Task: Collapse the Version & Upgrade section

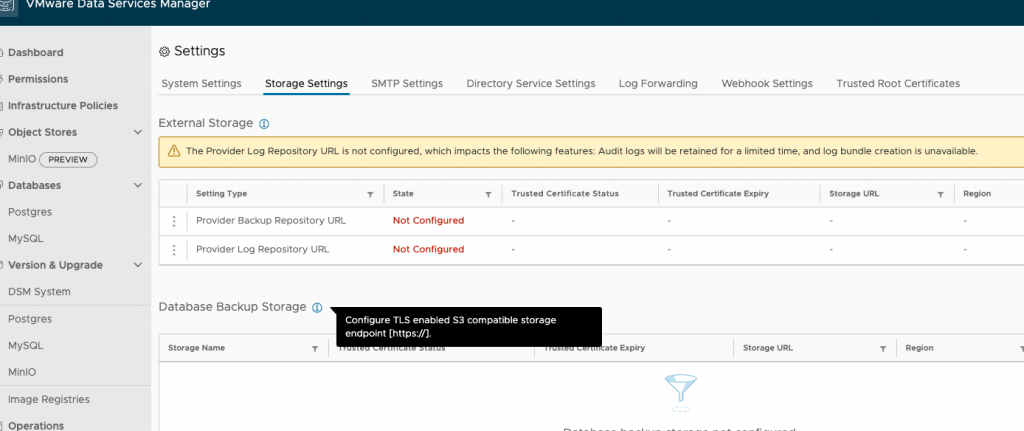Action: 138,265
